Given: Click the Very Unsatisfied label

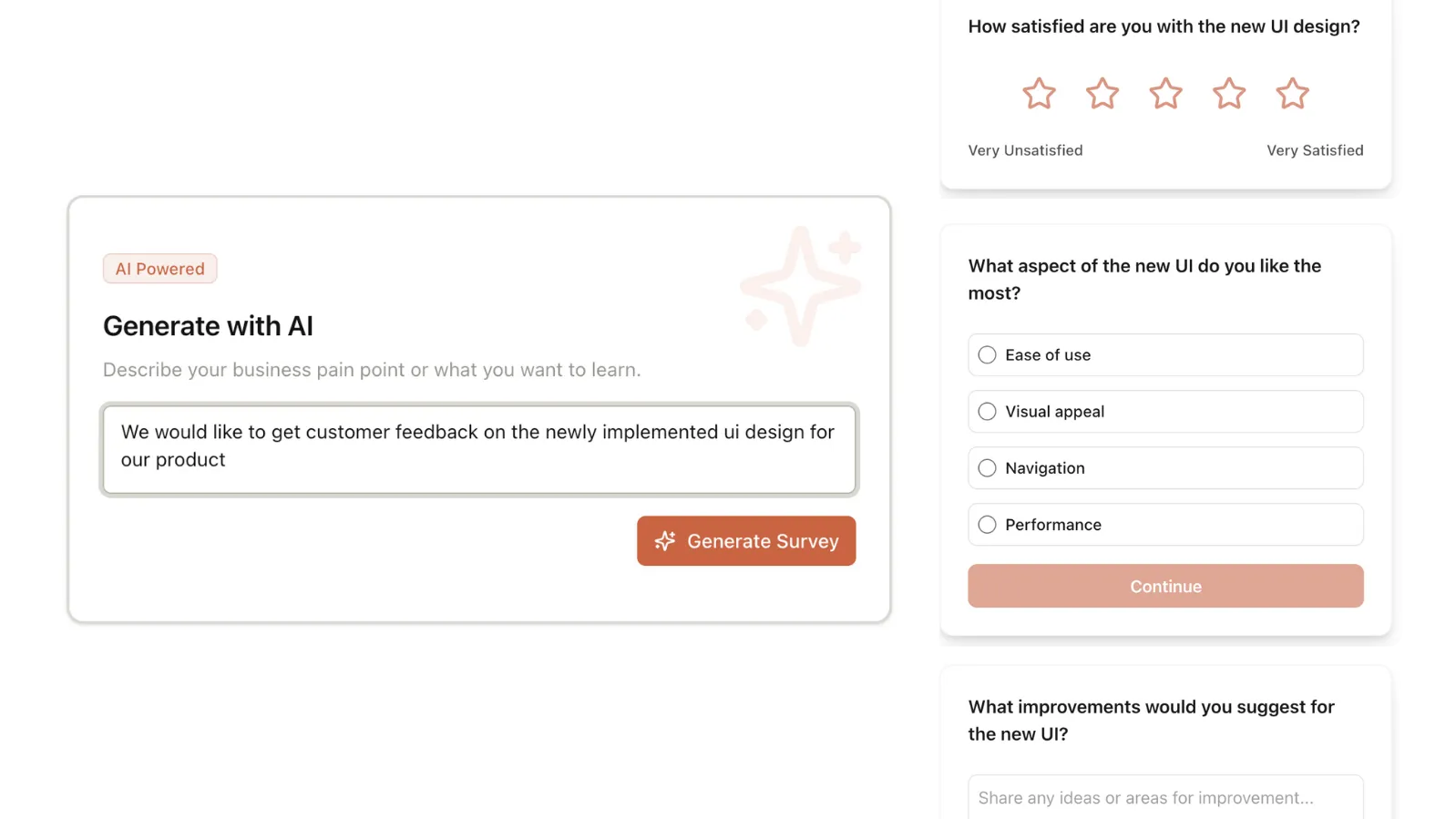Looking at the screenshot, I should [x=1025, y=150].
